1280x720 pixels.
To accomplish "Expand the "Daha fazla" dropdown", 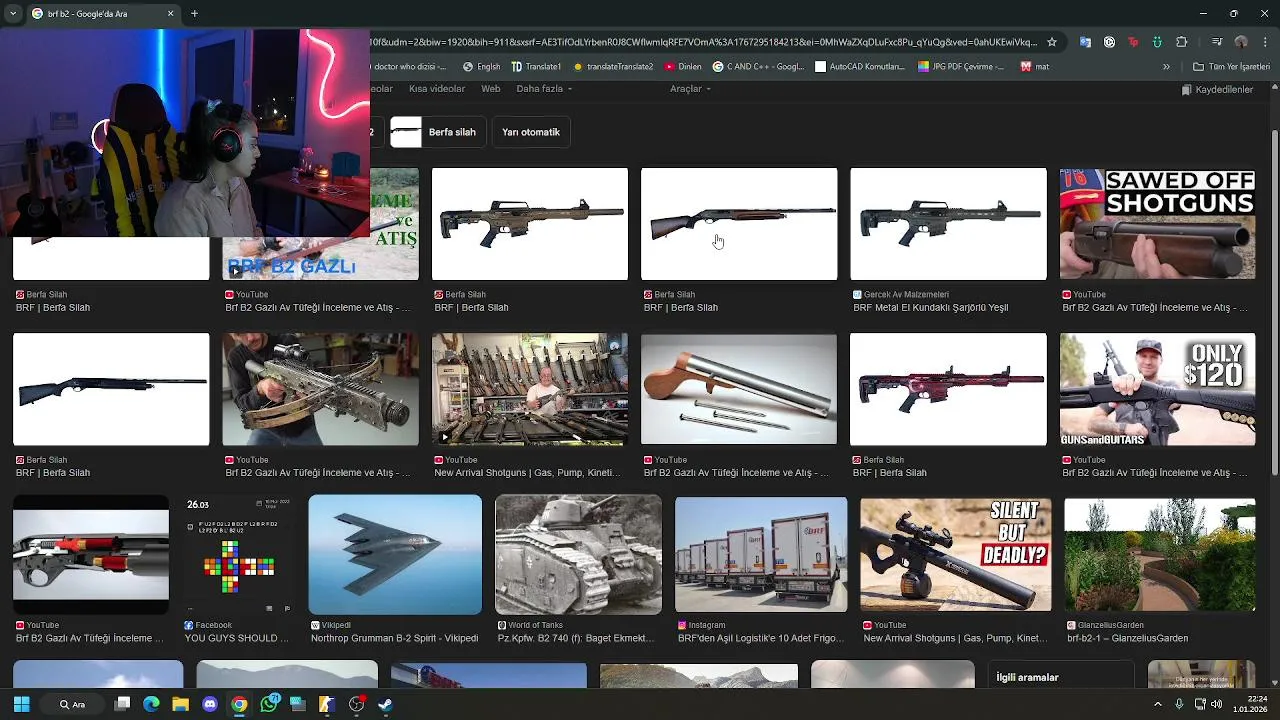I will click(544, 89).
